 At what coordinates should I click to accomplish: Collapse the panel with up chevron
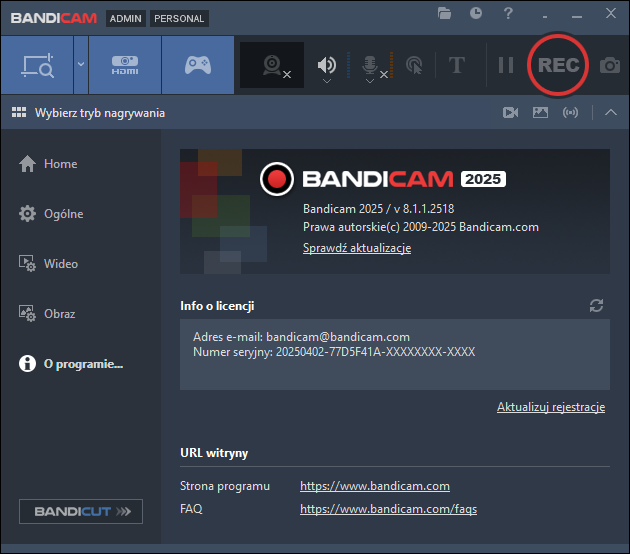click(x=611, y=112)
